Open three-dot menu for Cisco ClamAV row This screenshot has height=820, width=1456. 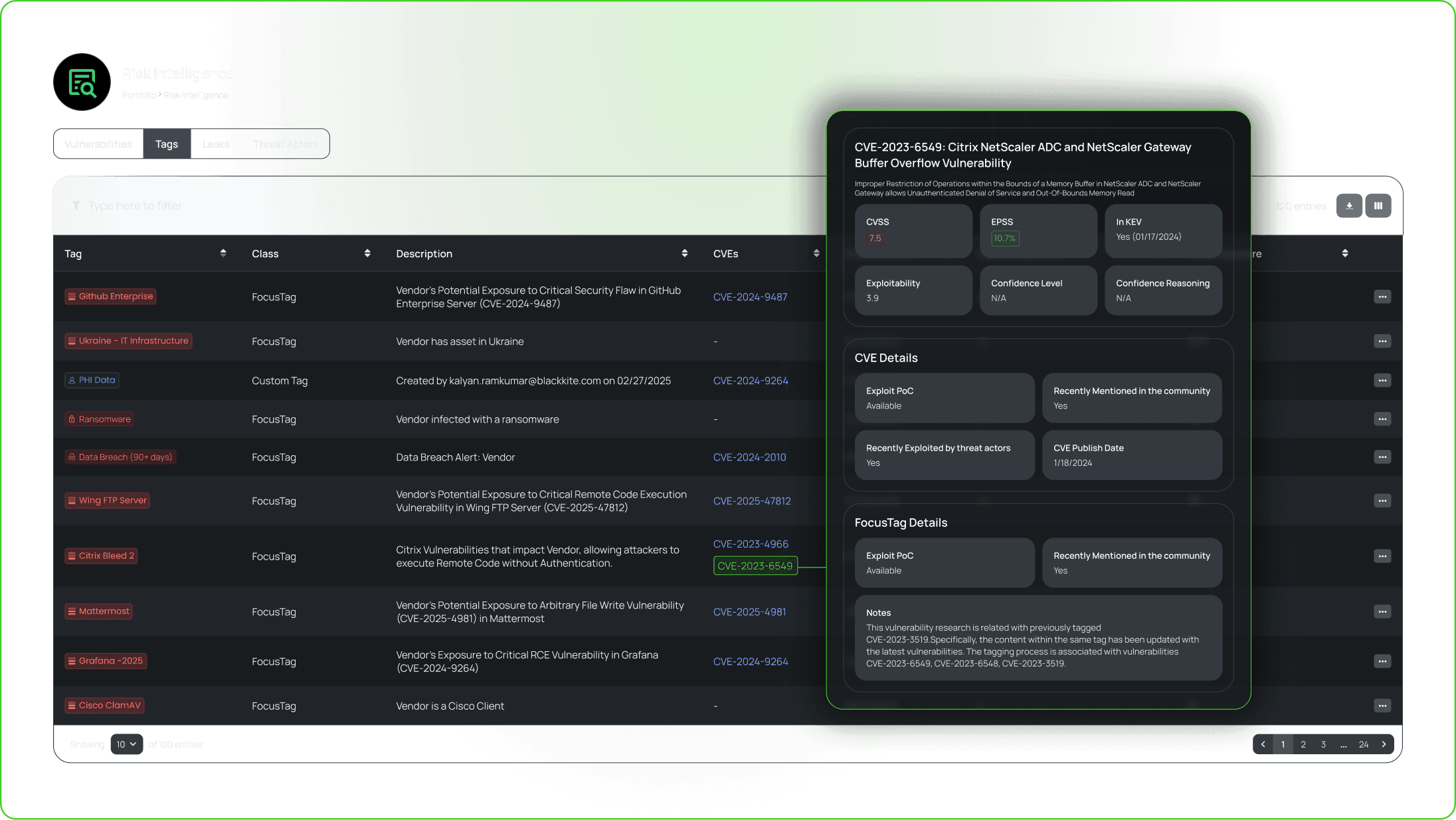[x=1382, y=706]
